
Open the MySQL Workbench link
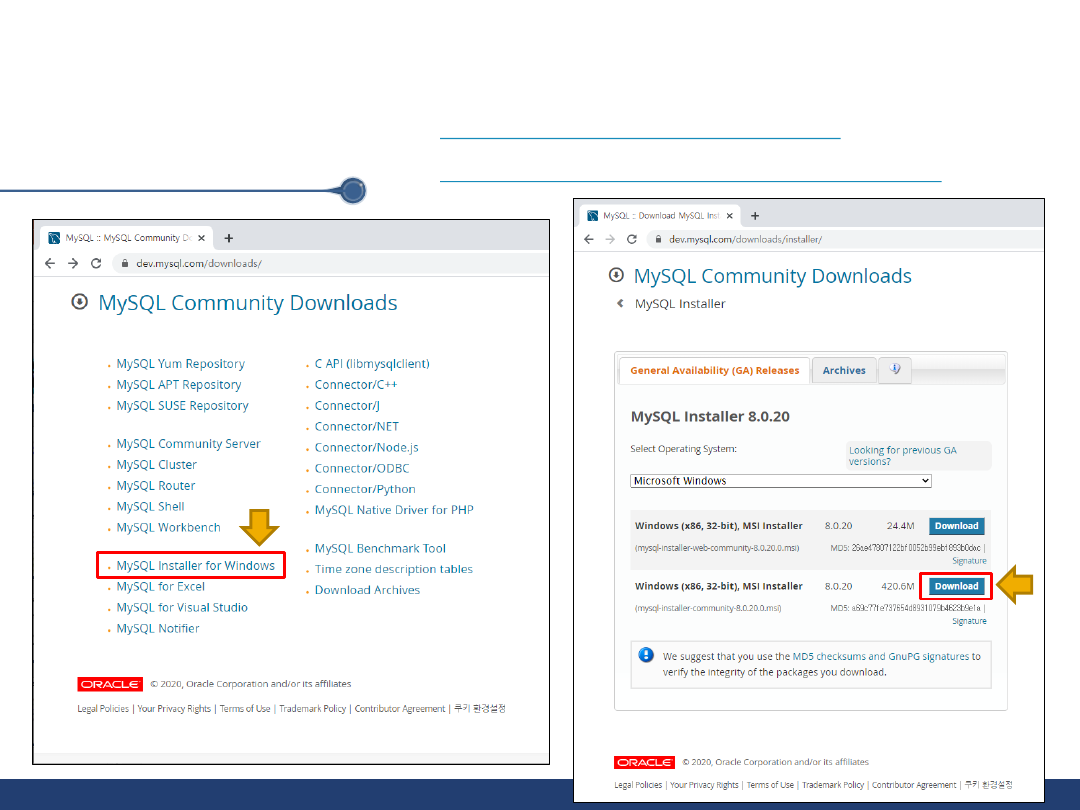[168, 527]
